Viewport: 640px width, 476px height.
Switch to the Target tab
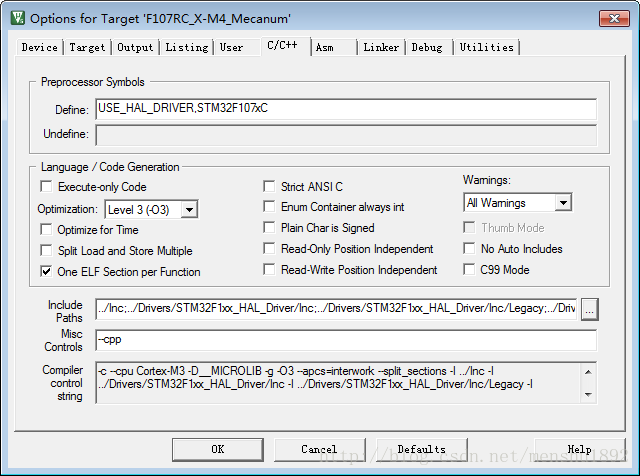(87, 47)
